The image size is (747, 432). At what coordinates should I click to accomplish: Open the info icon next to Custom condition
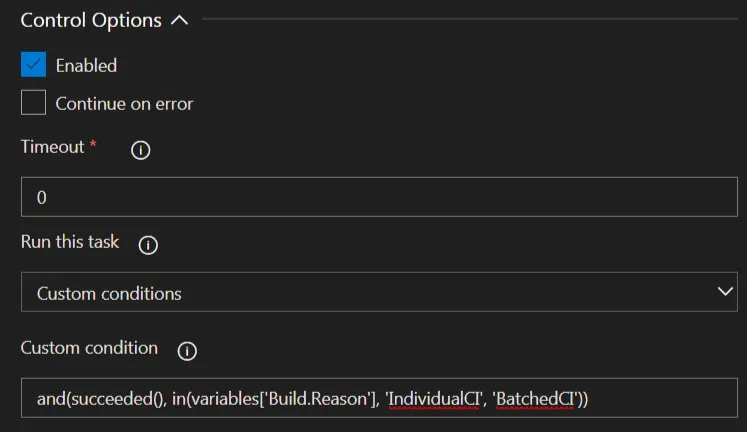click(x=187, y=351)
